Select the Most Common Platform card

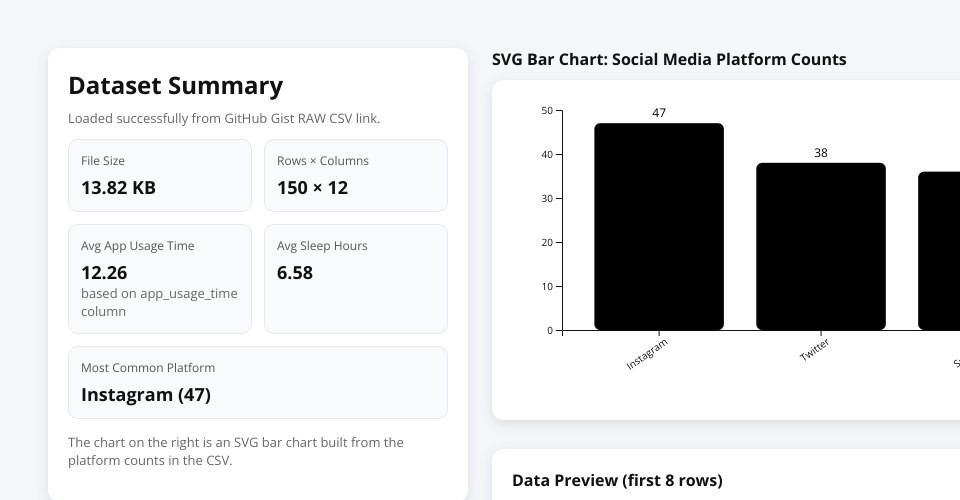tap(258, 382)
